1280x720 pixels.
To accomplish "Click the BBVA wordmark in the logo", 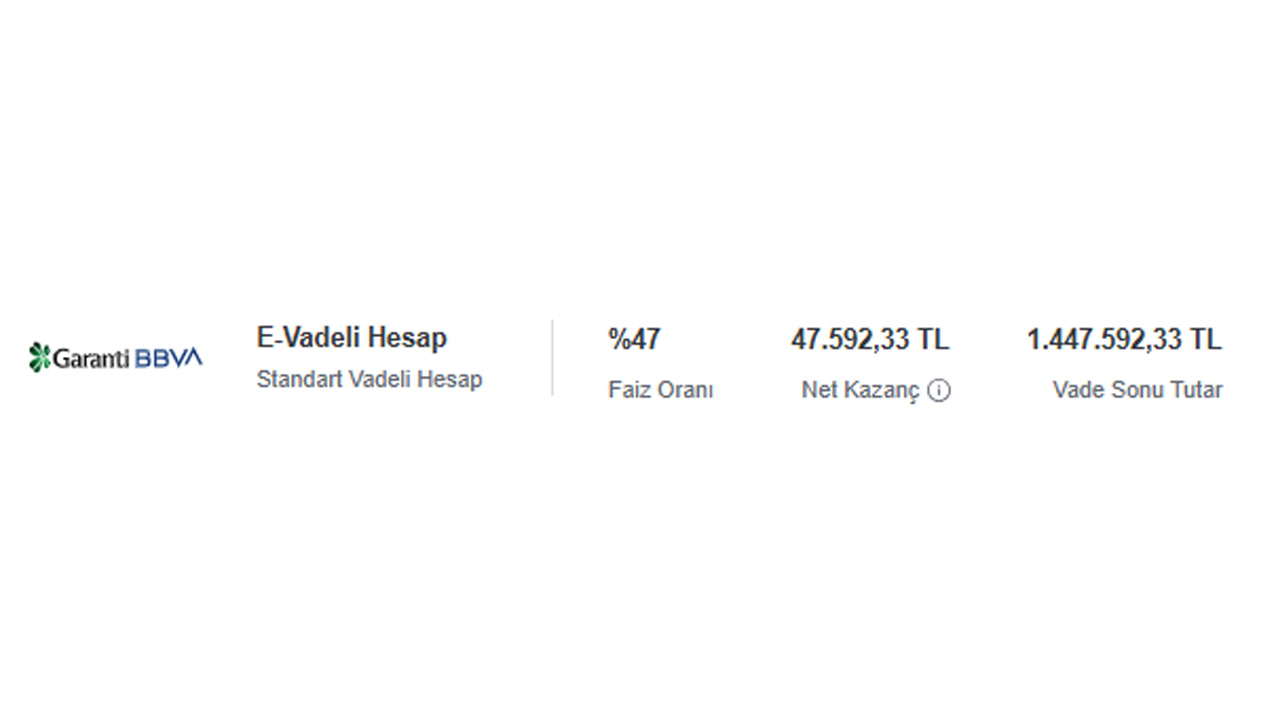I will pyautogui.click(x=168, y=358).
